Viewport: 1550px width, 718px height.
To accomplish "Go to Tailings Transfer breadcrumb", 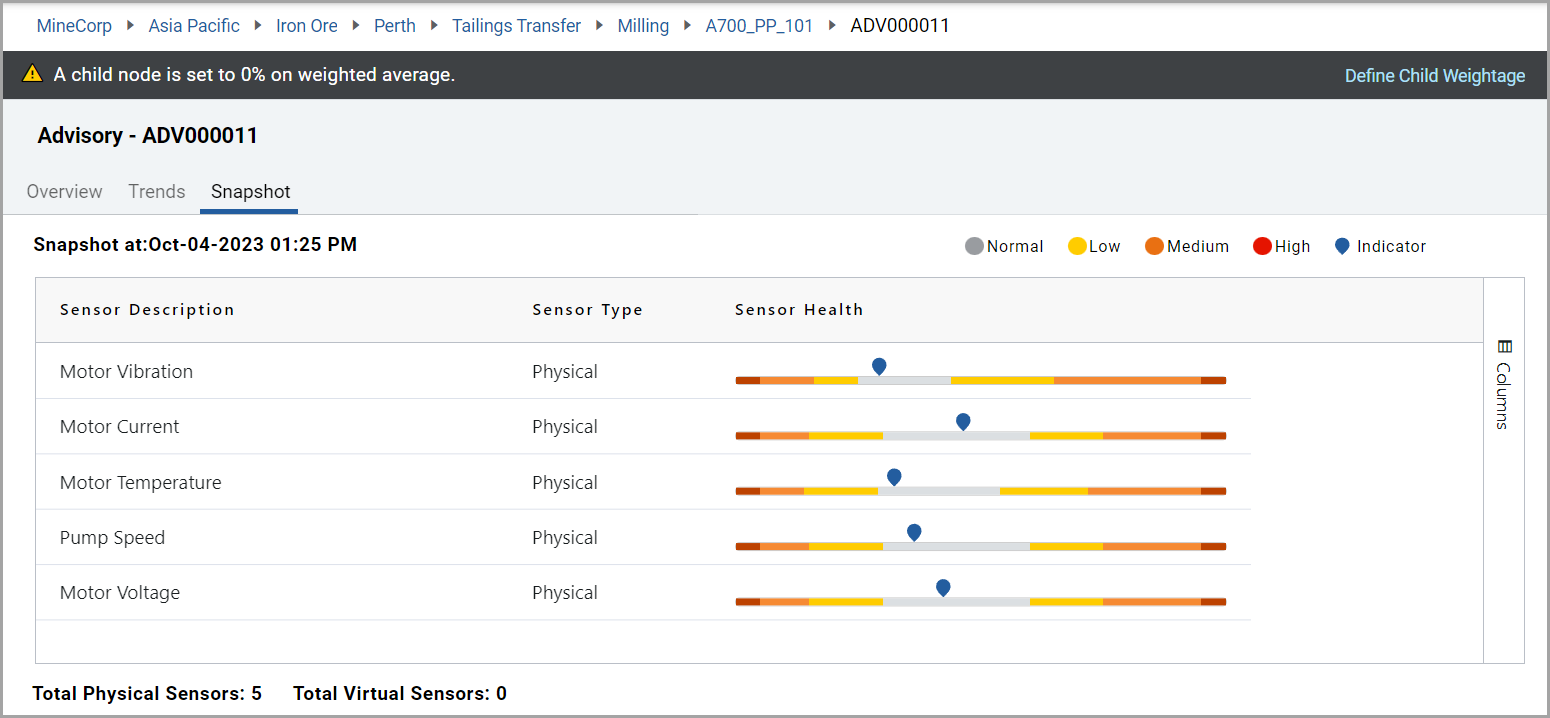I will point(516,26).
